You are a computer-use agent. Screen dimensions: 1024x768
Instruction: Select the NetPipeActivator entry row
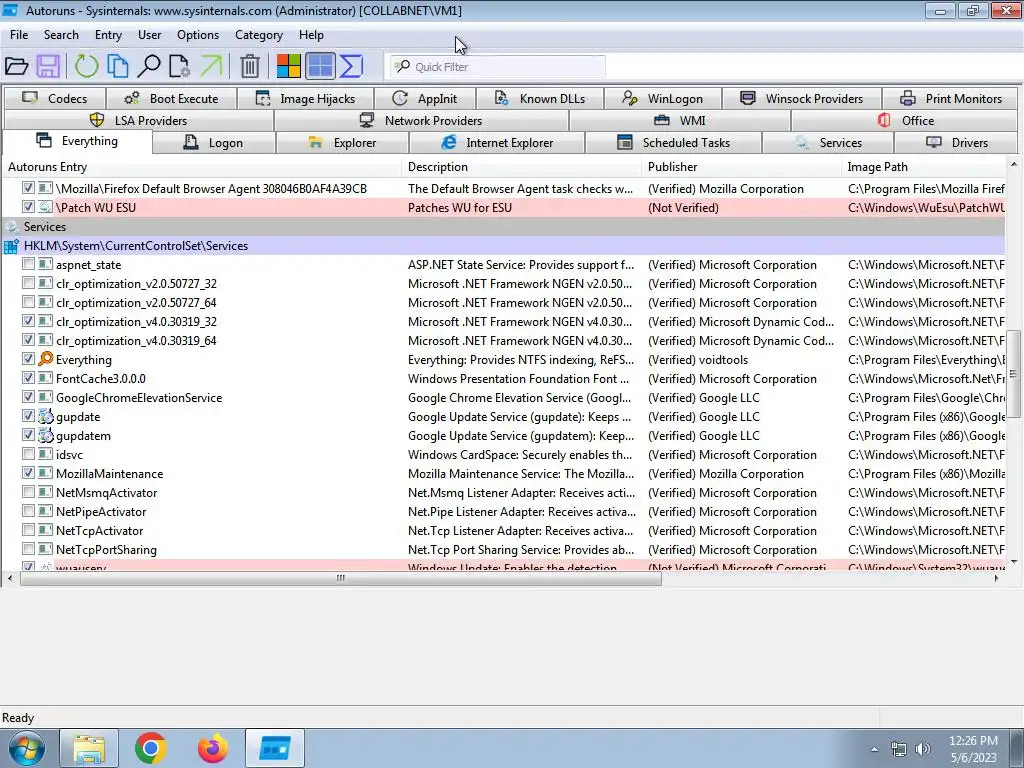tap(503, 511)
